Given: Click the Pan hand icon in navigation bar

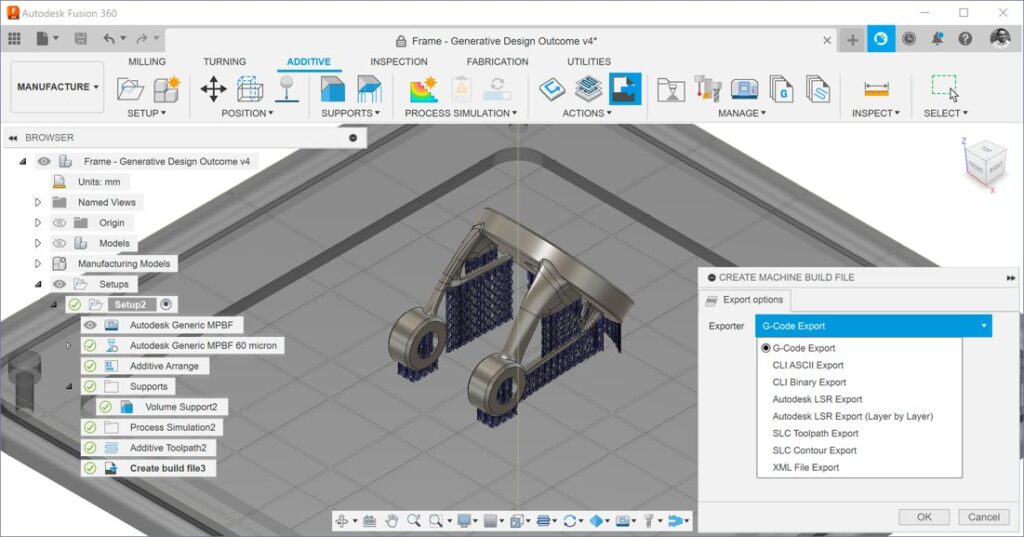Looking at the screenshot, I should 392,520.
